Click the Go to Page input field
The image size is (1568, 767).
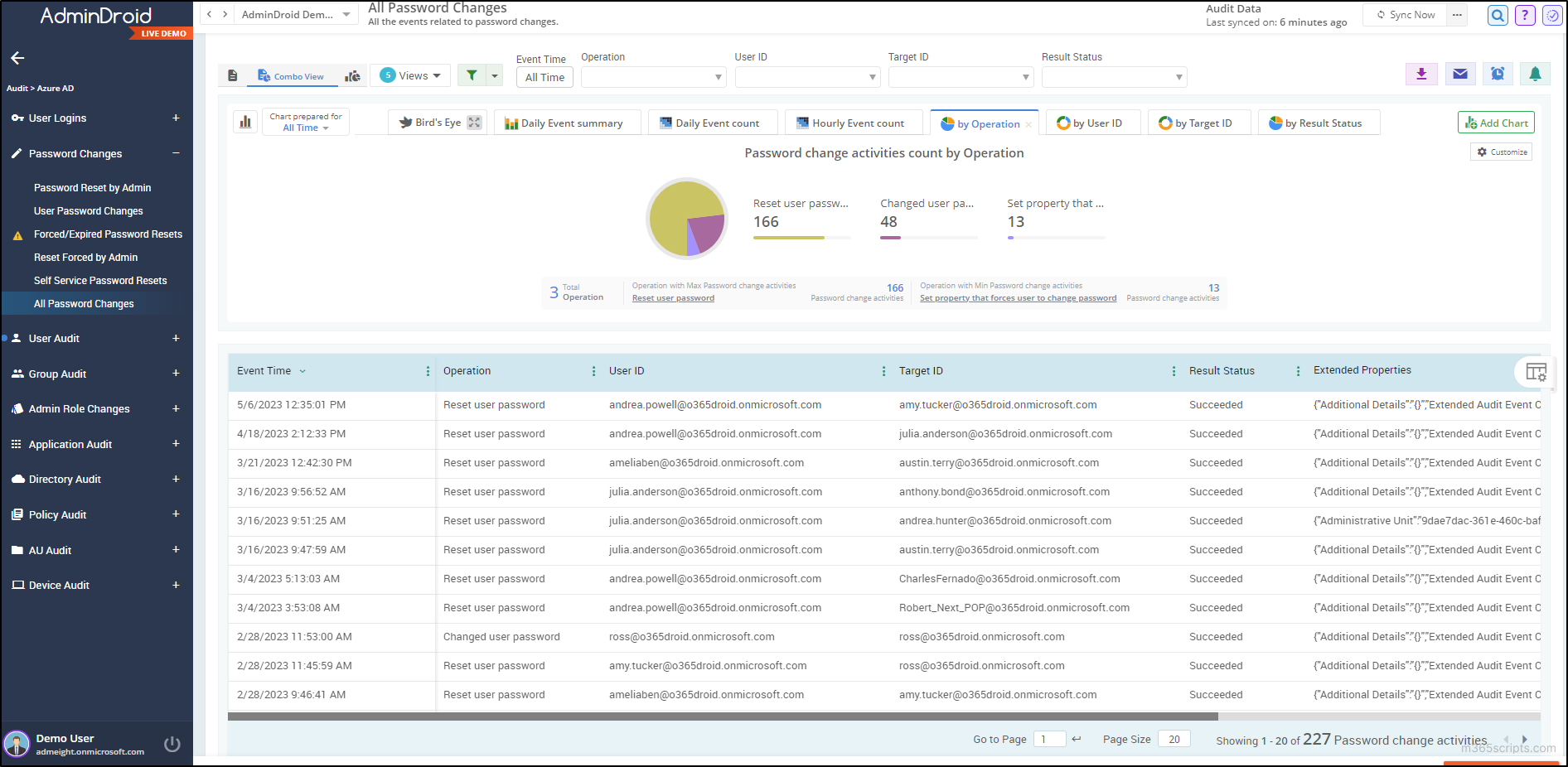coord(1049,739)
